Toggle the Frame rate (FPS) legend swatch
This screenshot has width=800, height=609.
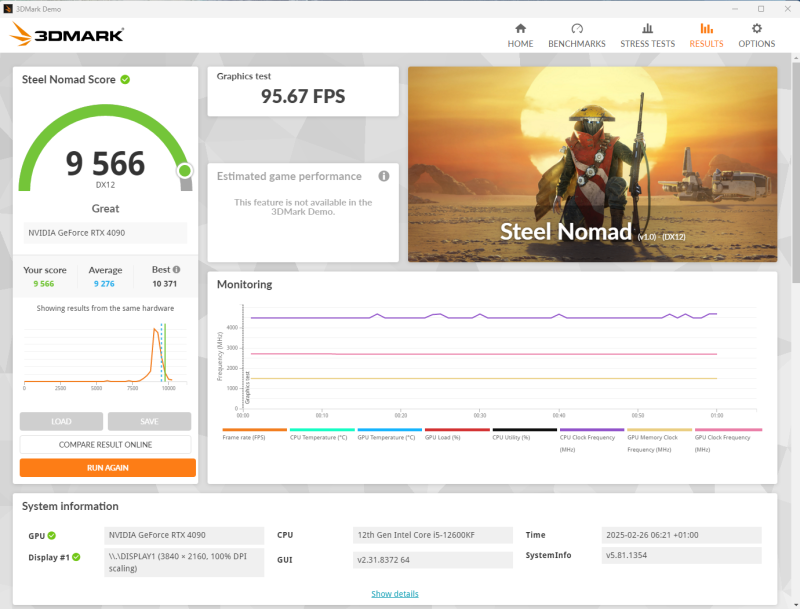click(255, 429)
